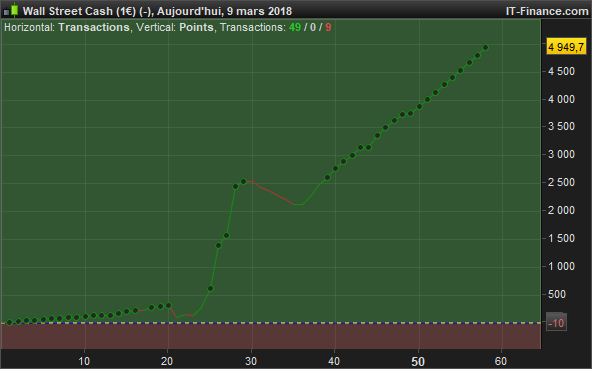Select the green 49 winning transactions count
Screen dimensions: 592x369
[x=294, y=28]
